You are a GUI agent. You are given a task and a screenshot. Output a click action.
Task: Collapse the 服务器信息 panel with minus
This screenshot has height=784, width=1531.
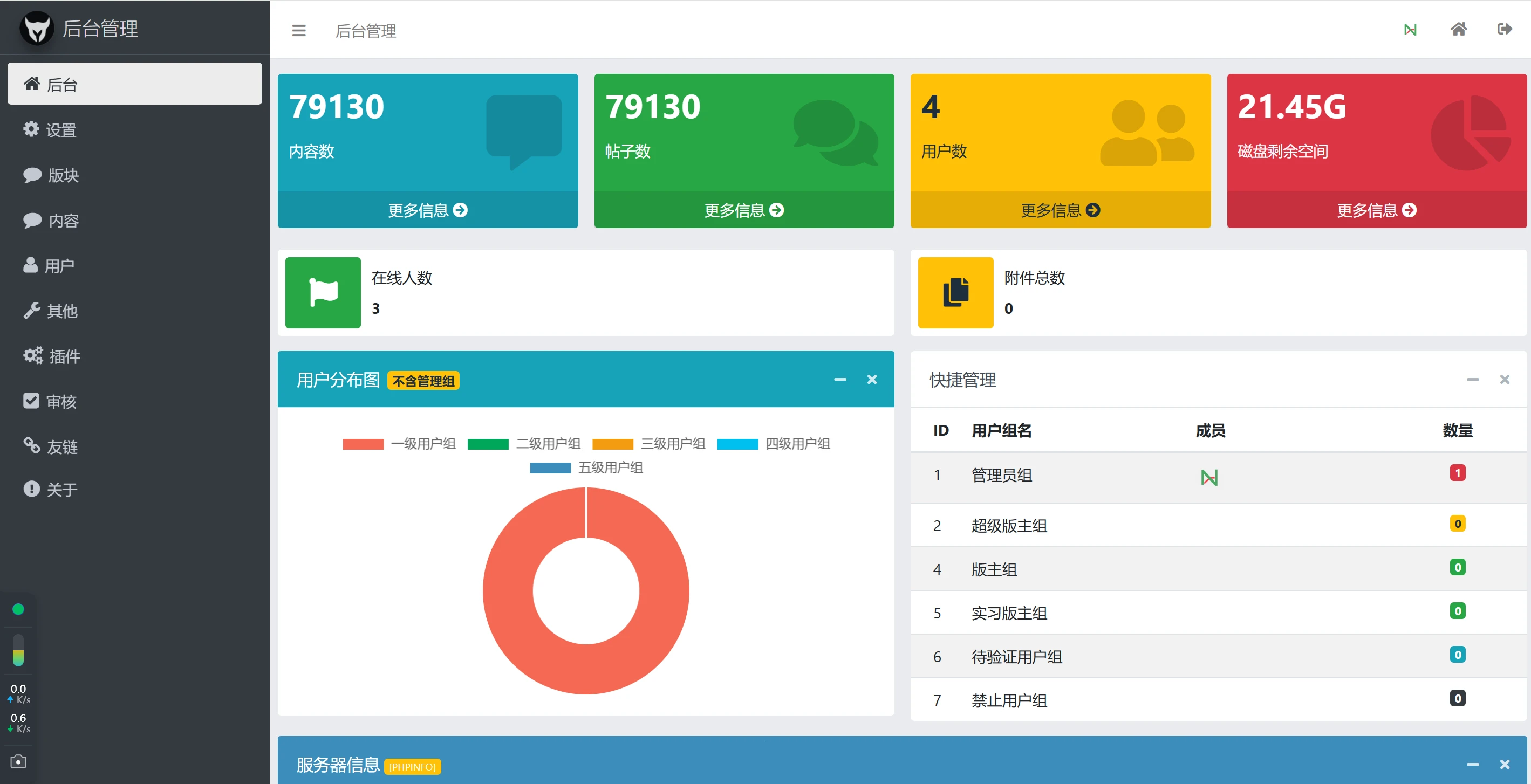pyautogui.click(x=1472, y=765)
